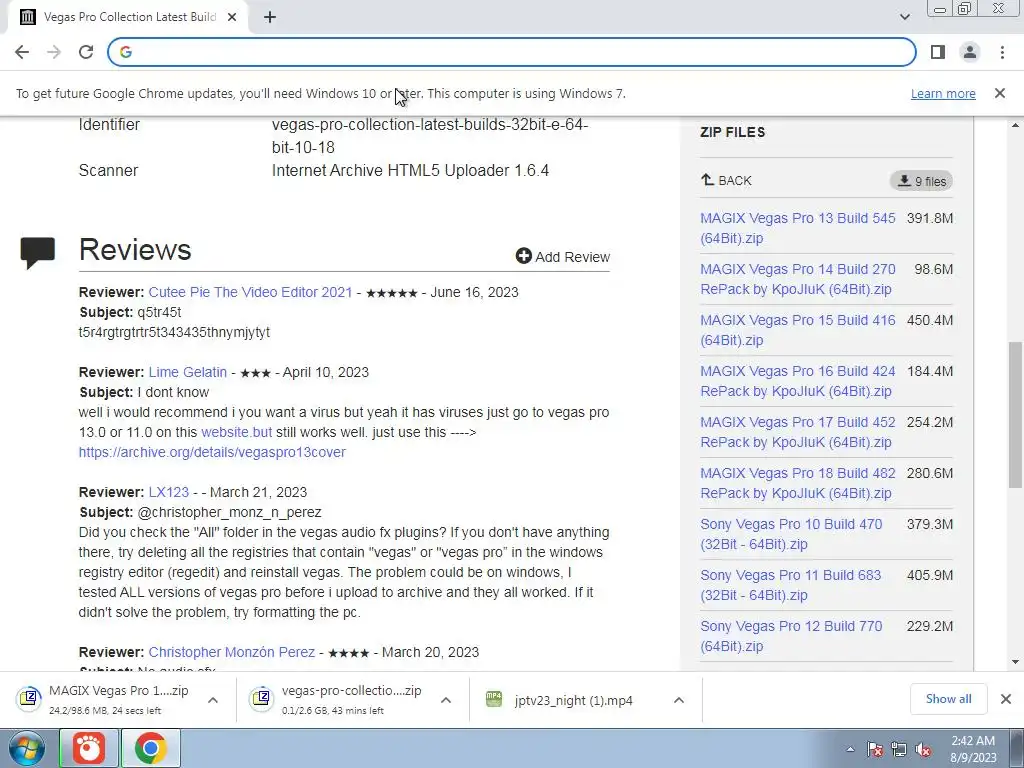Open a new browser tab
Image resolution: width=1024 pixels, height=768 pixels.
point(270,17)
